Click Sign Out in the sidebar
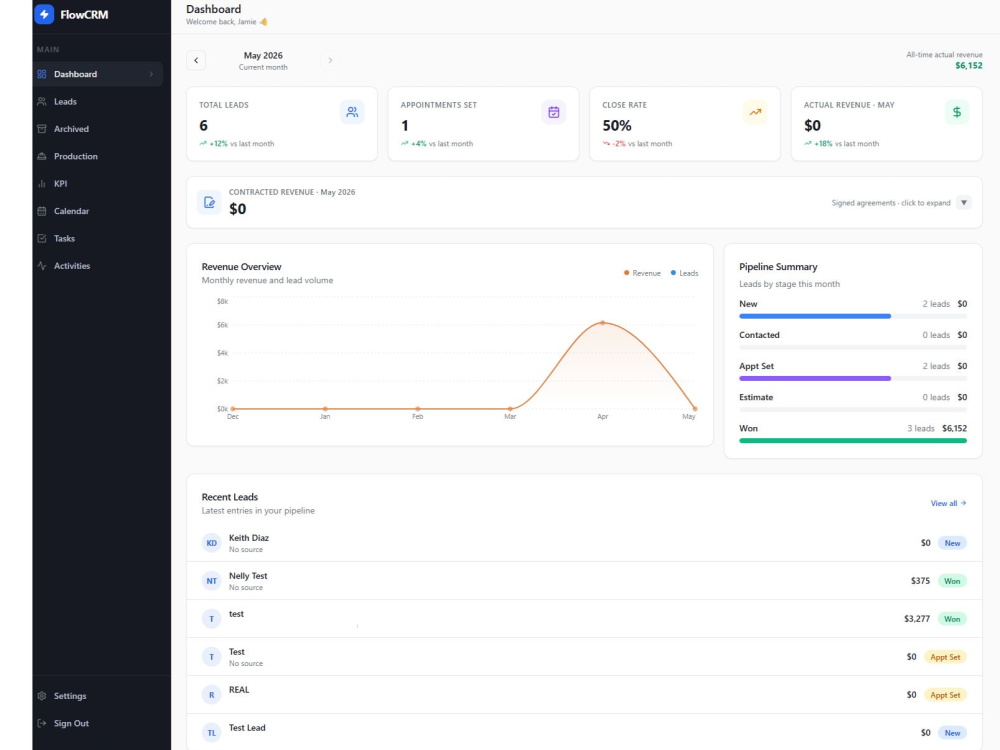This screenshot has height=750, width=1000. (x=98, y=723)
